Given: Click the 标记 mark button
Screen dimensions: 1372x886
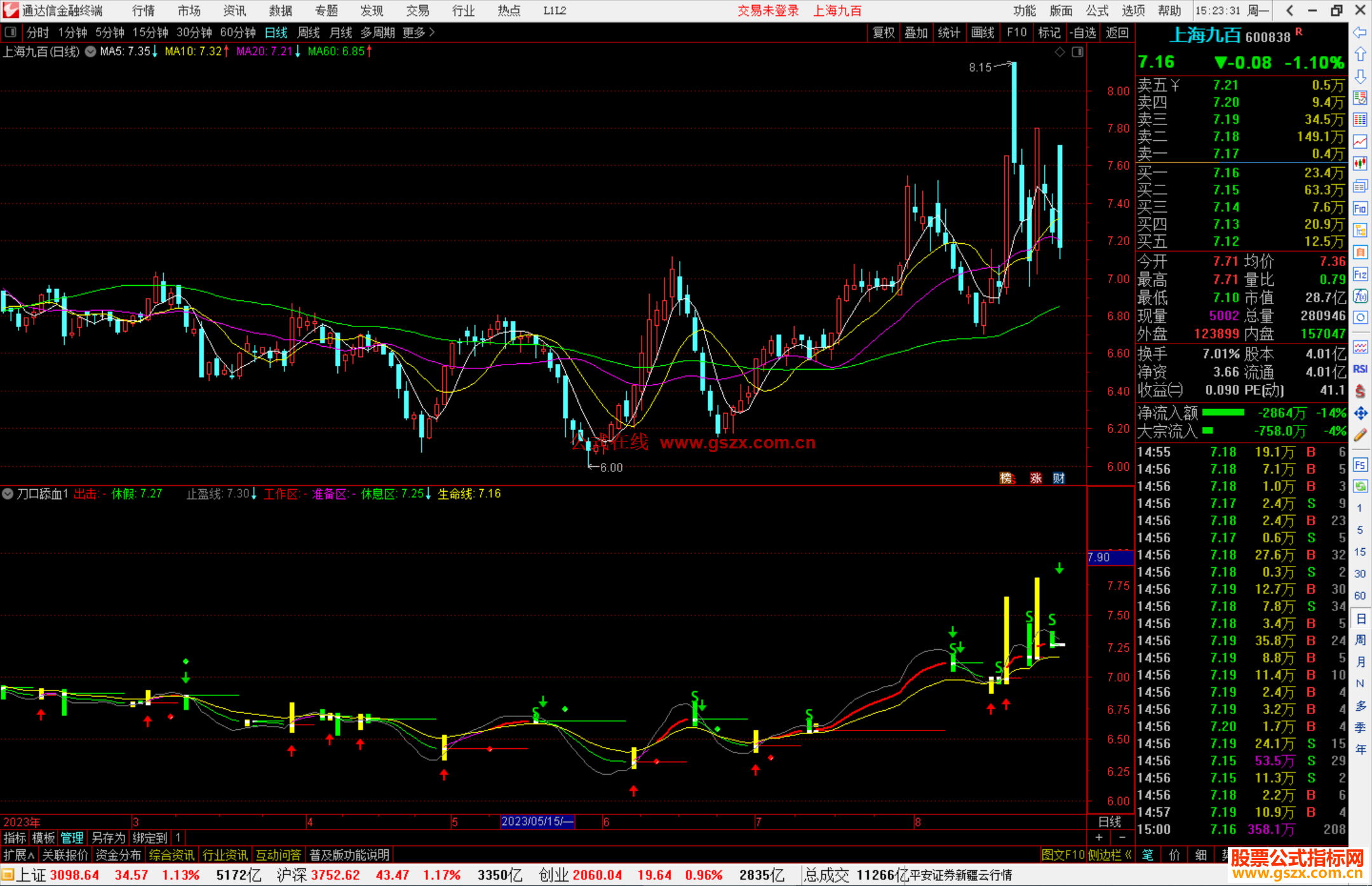Looking at the screenshot, I should [1049, 32].
